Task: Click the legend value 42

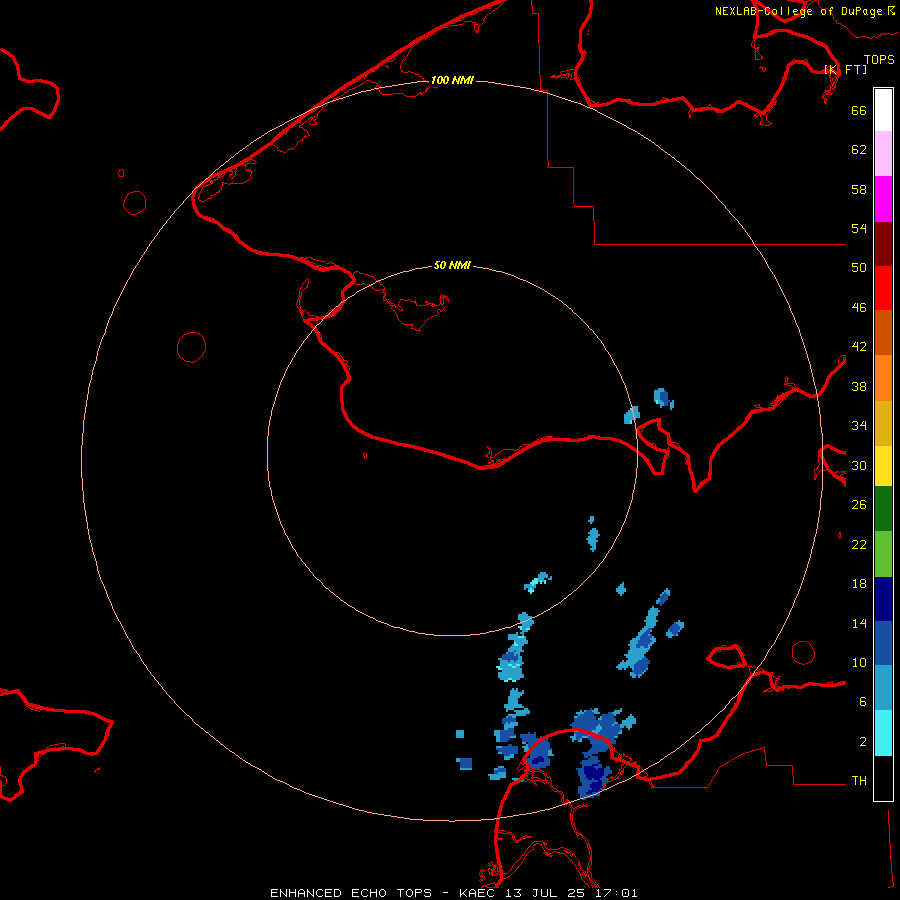Action: tap(859, 347)
